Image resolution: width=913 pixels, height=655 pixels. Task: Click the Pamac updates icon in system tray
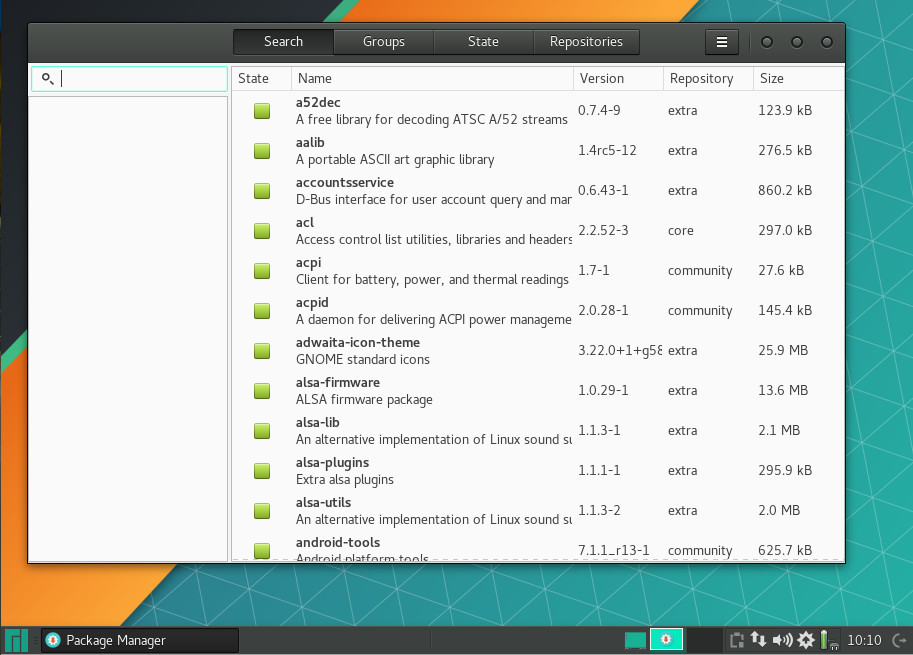click(666, 639)
